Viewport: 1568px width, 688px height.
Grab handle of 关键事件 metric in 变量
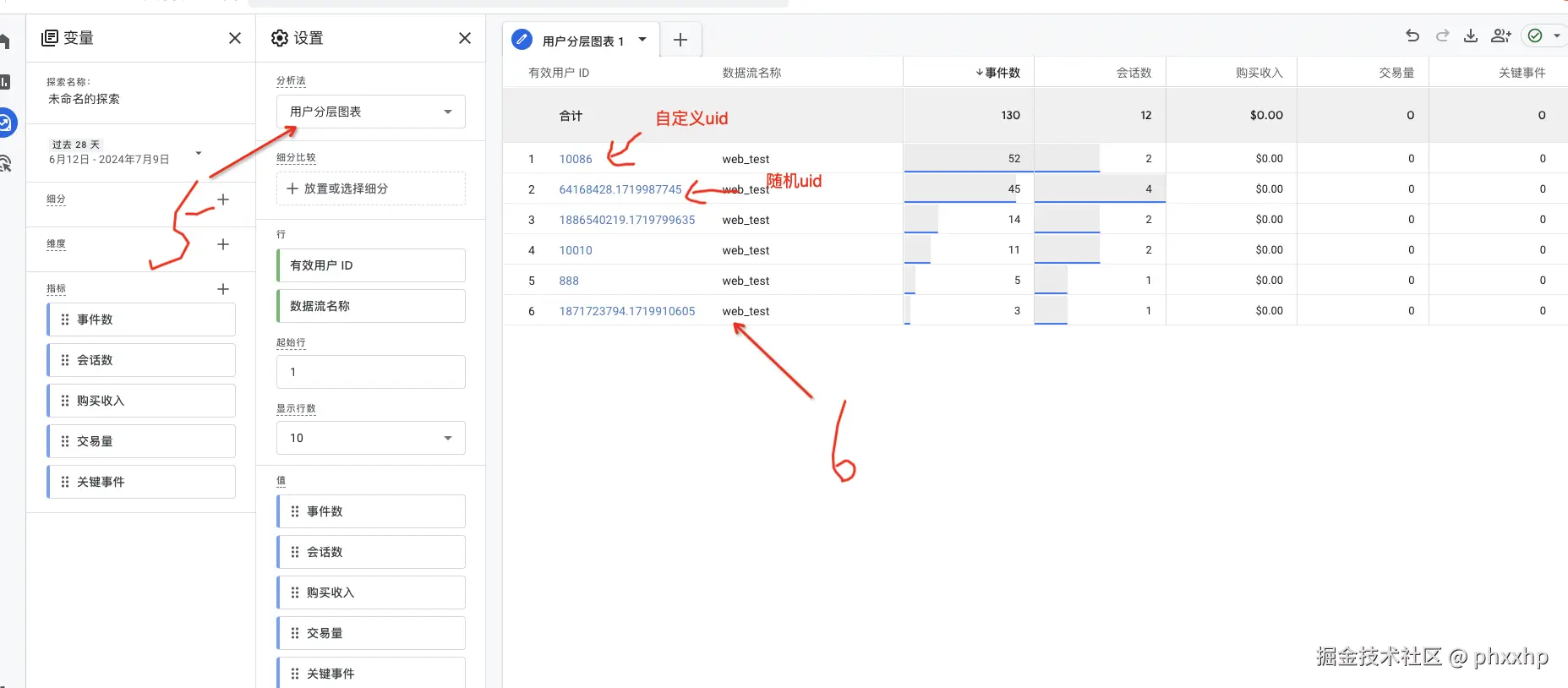(x=65, y=482)
